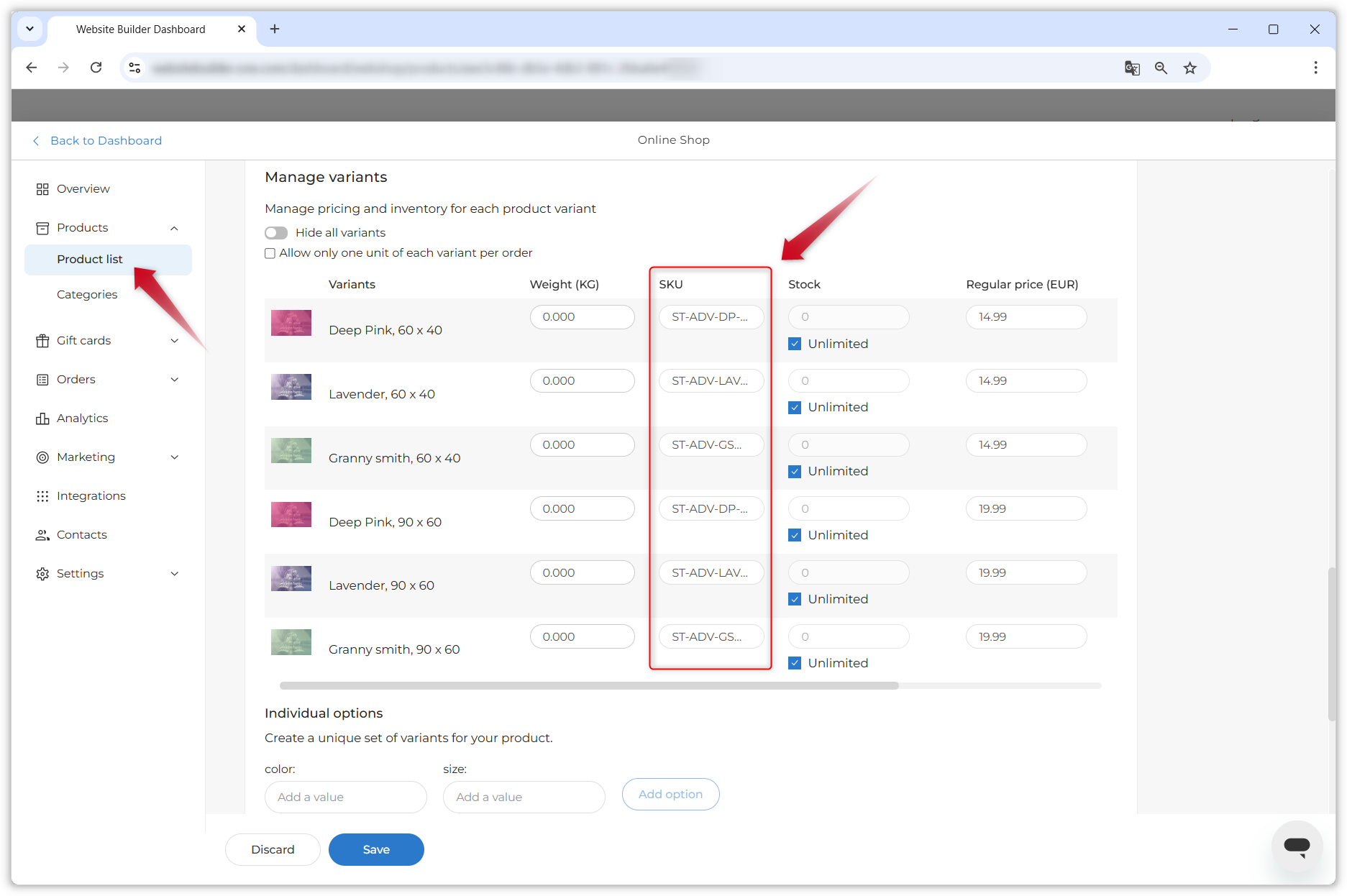Reload the page with refresh icon
The image size is (1347, 896).
pyautogui.click(x=96, y=68)
